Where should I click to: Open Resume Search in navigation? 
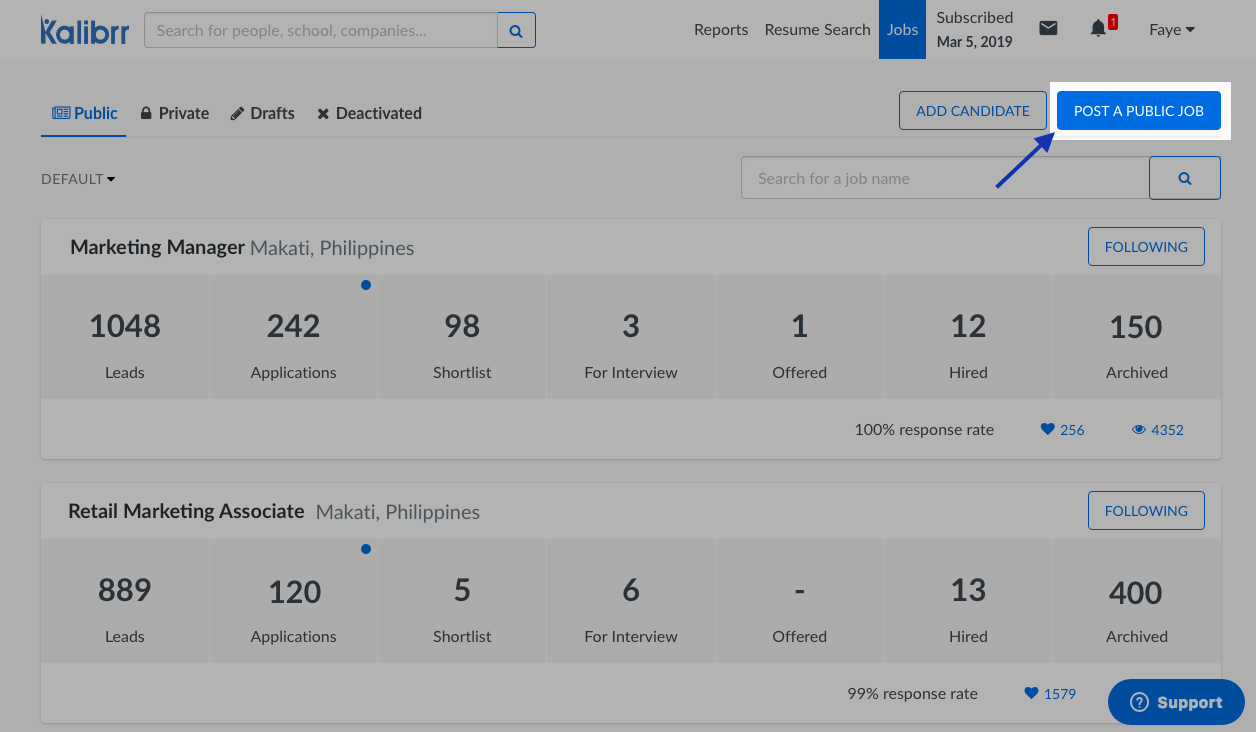[817, 30]
